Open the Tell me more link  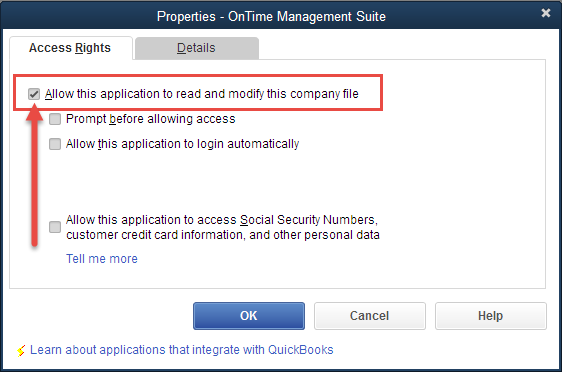point(102,259)
